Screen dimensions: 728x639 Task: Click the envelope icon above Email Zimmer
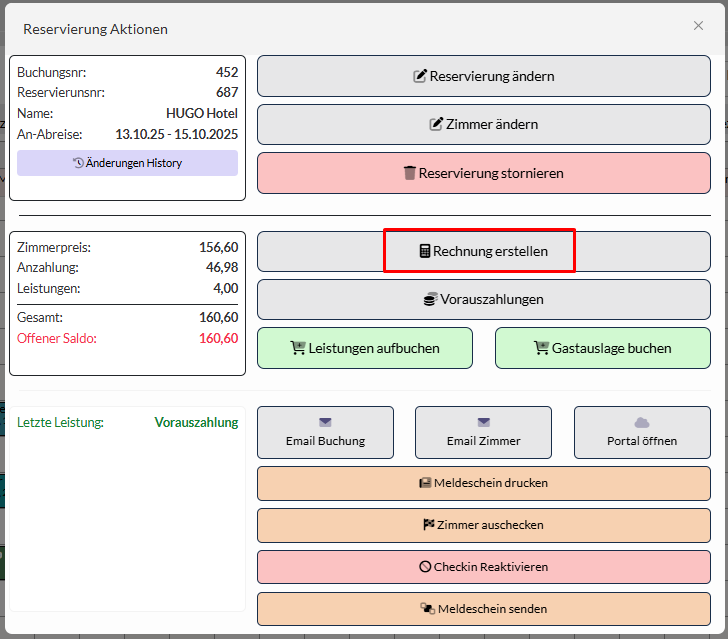[483, 423]
